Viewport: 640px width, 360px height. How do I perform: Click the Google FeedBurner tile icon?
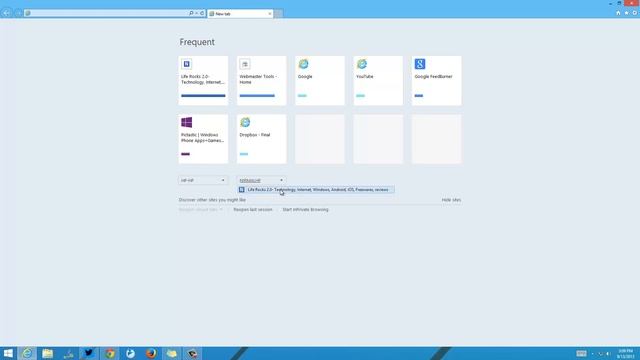(x=420, y=64)
